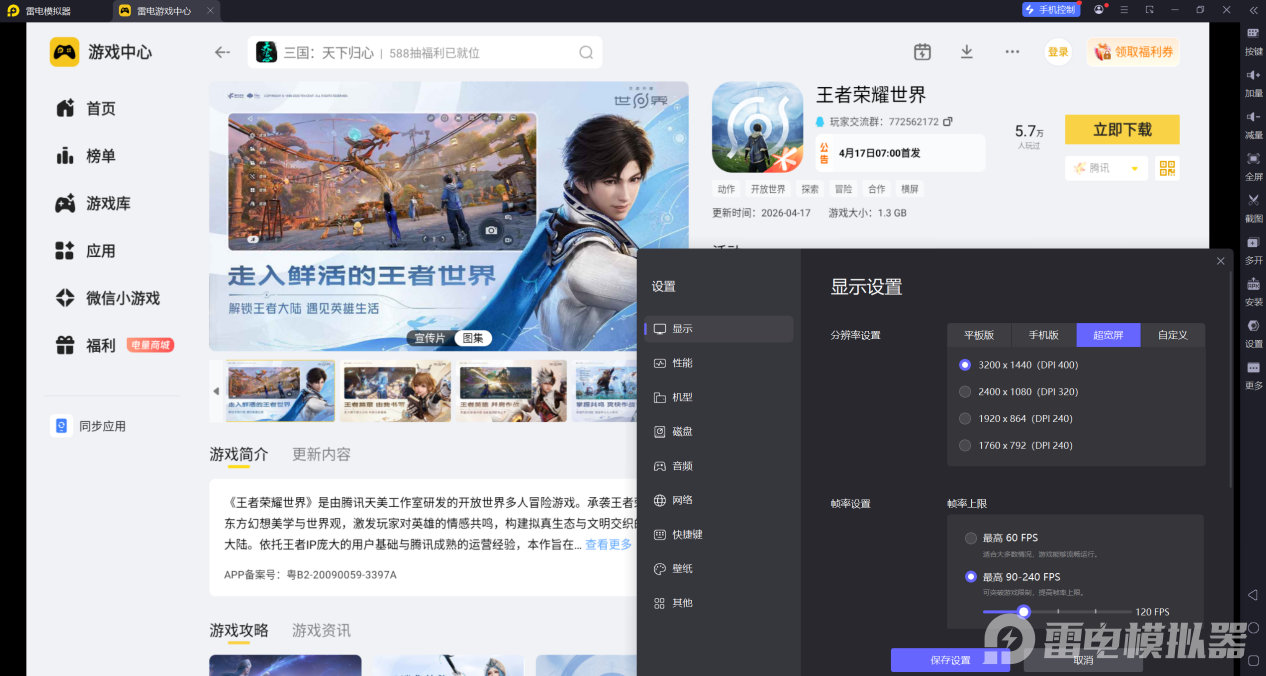Open 壁纸 settings section
Viewport: 1266px width, 676px height.
(719, 569)
